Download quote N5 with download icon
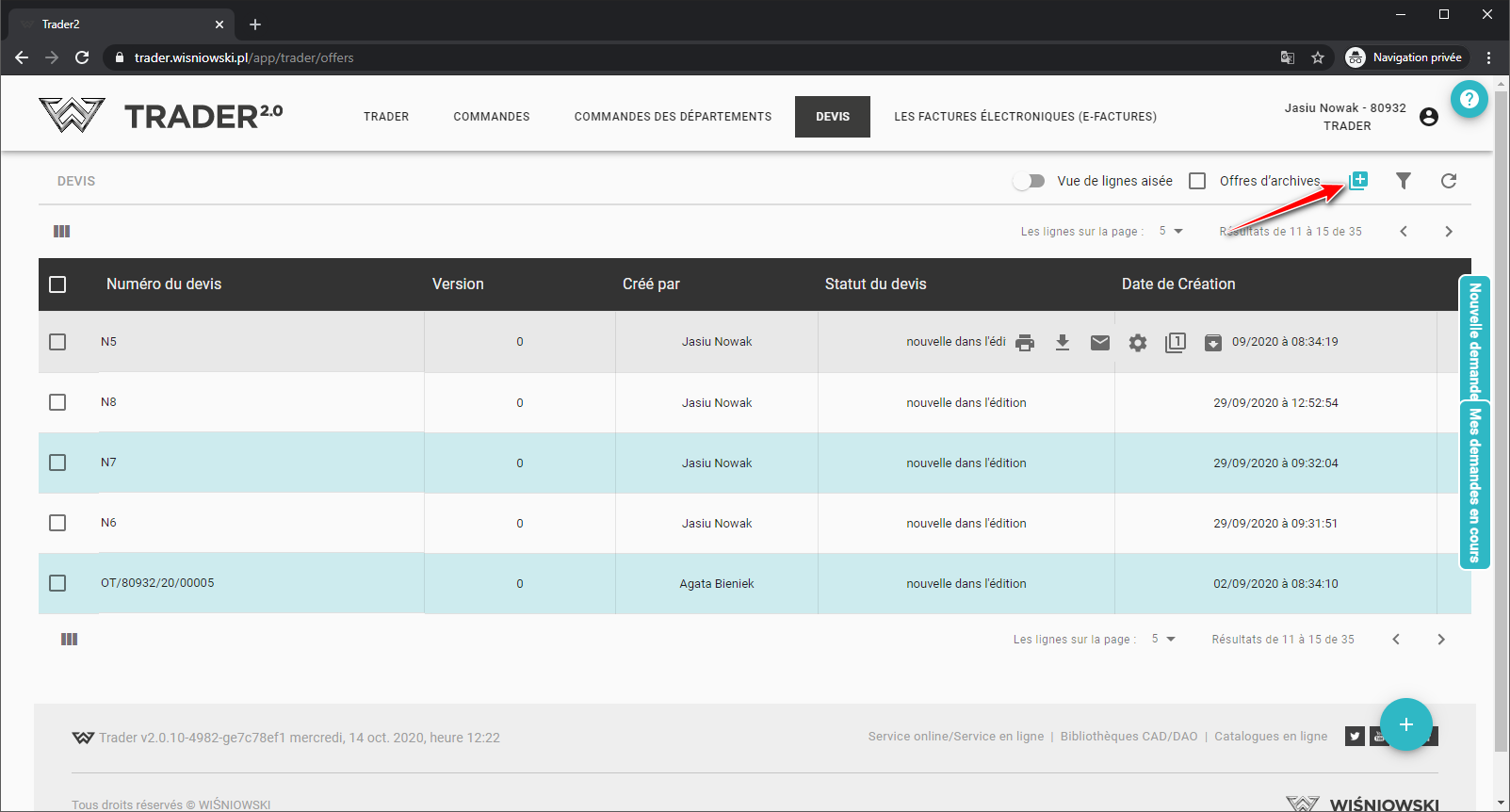Image resolution: width=1510 pixels, height=812 pixels. point(1063,343)
